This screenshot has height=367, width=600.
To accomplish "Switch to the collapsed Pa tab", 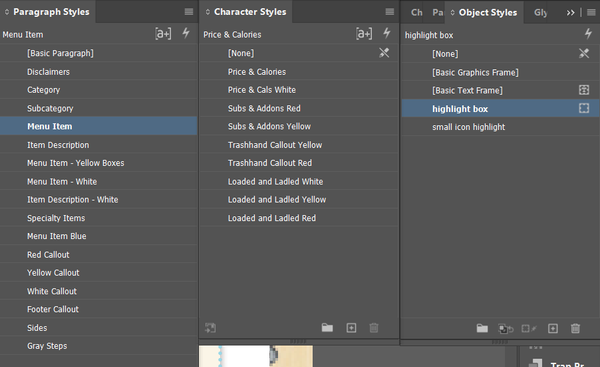I will 438,13.
